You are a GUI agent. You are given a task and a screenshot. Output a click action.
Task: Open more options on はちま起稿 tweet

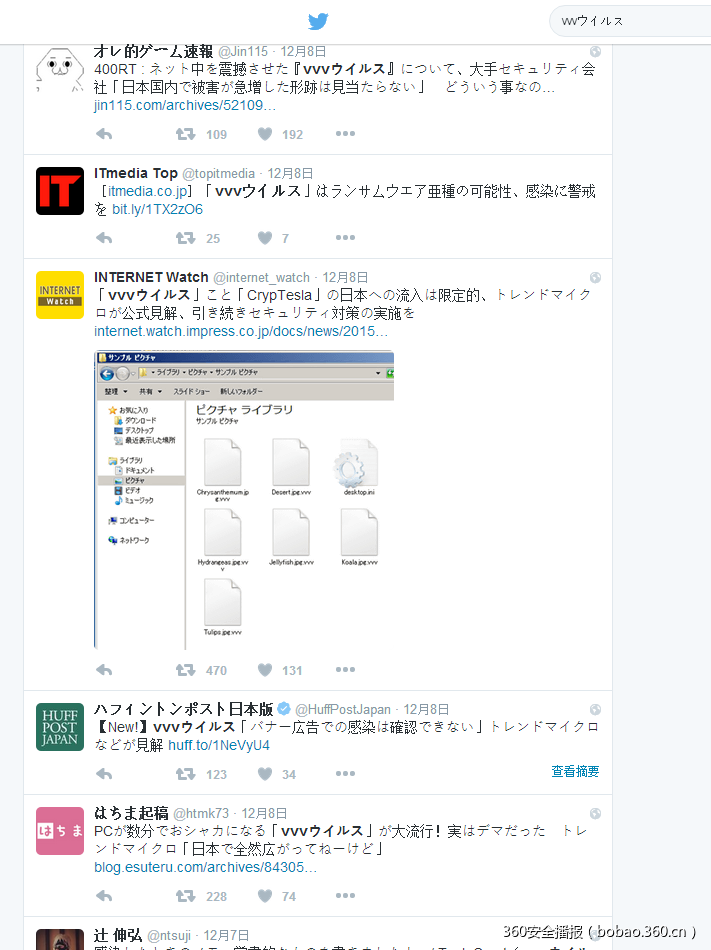coord(345,895)
